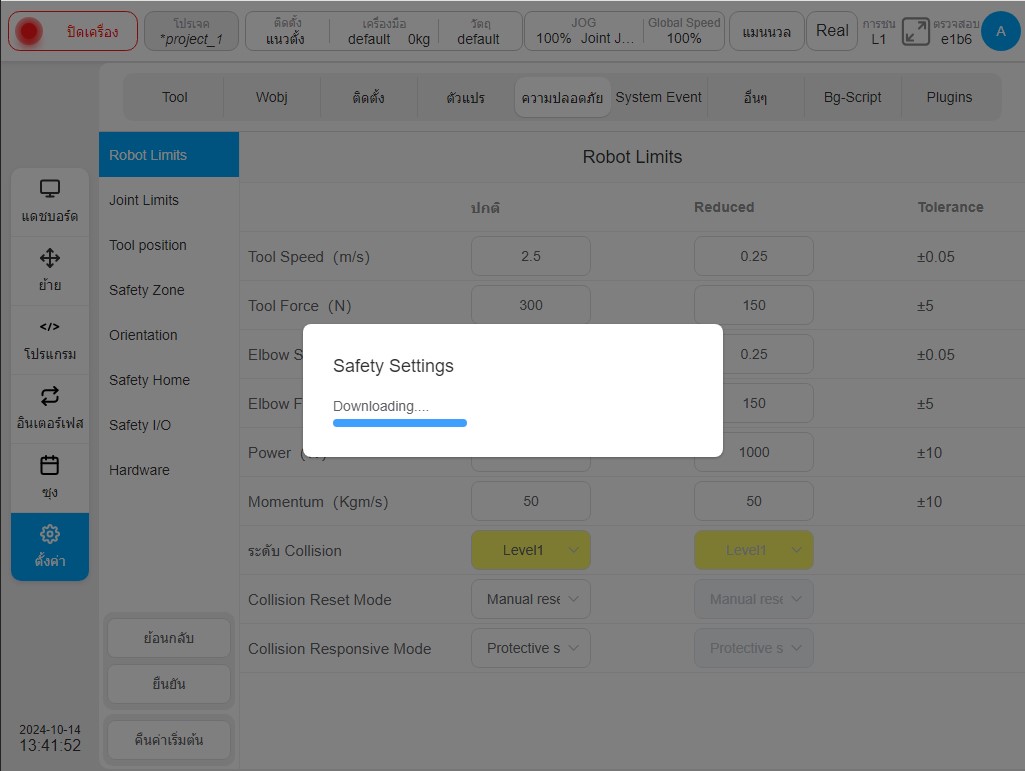The image size is (1025, 771).
Task: Click reduced Momentum field 50
Action: [x=754, y=501]
